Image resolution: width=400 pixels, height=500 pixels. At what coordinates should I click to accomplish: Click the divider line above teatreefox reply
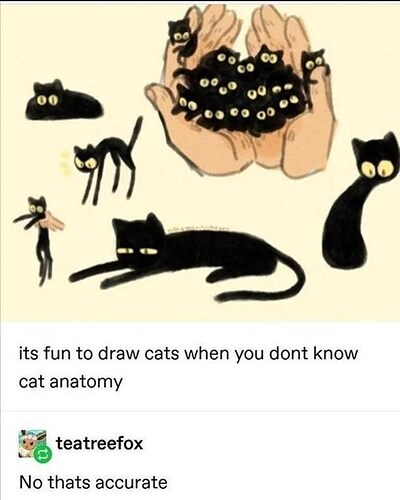click(x=200, y=411)
